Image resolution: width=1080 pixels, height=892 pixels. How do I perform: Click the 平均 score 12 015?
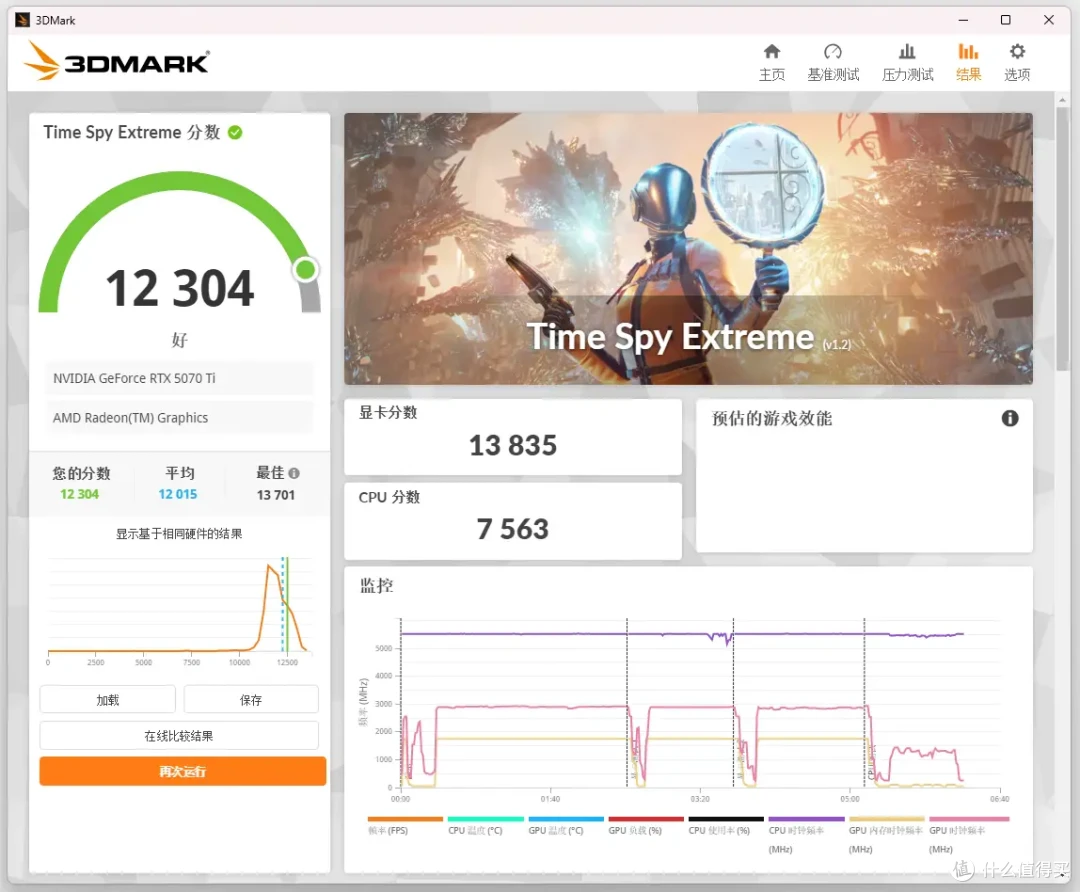point(178,495)
